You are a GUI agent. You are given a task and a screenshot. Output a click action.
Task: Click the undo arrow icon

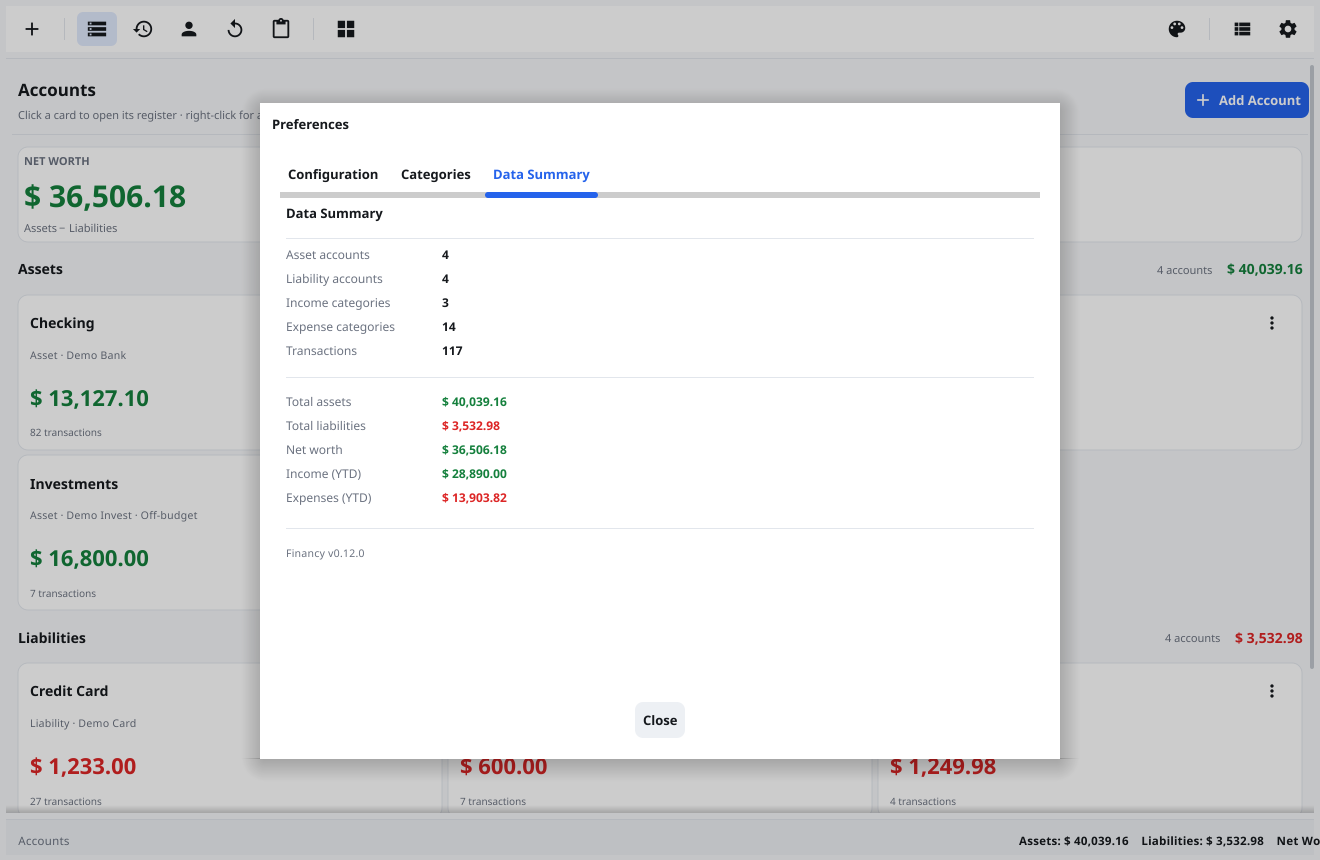tap(235, 29)
